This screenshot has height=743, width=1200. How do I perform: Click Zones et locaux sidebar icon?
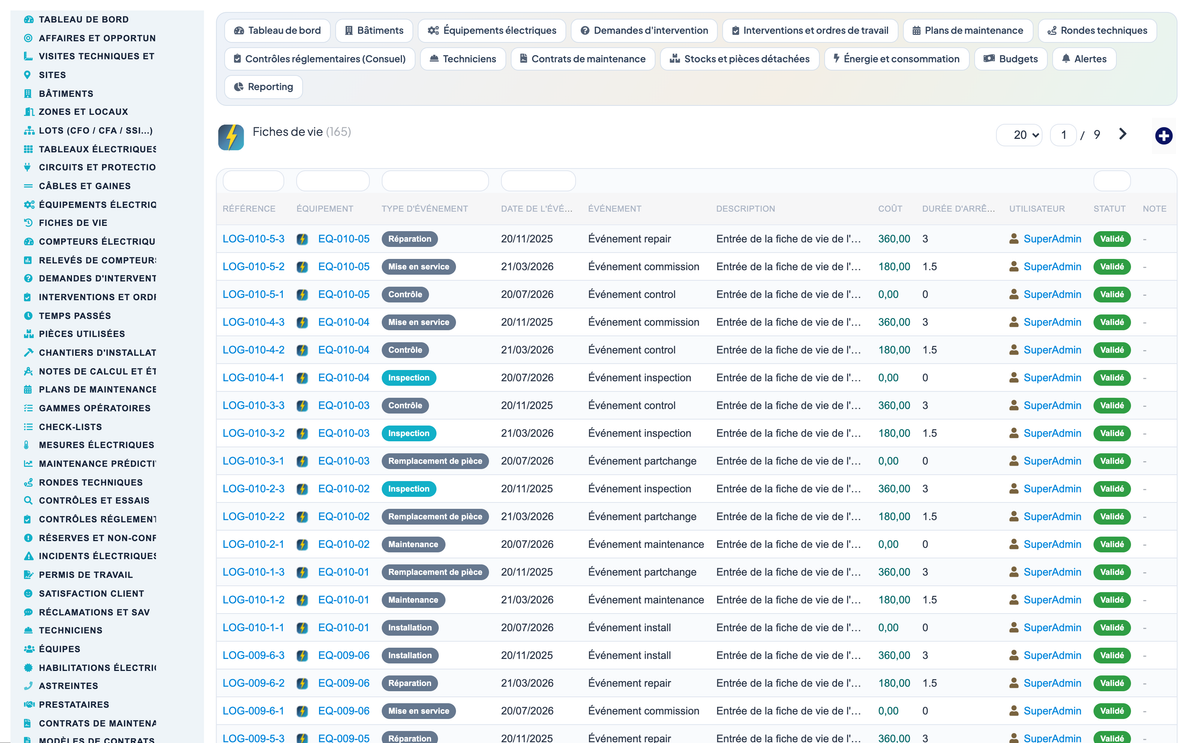click(28, 112)
